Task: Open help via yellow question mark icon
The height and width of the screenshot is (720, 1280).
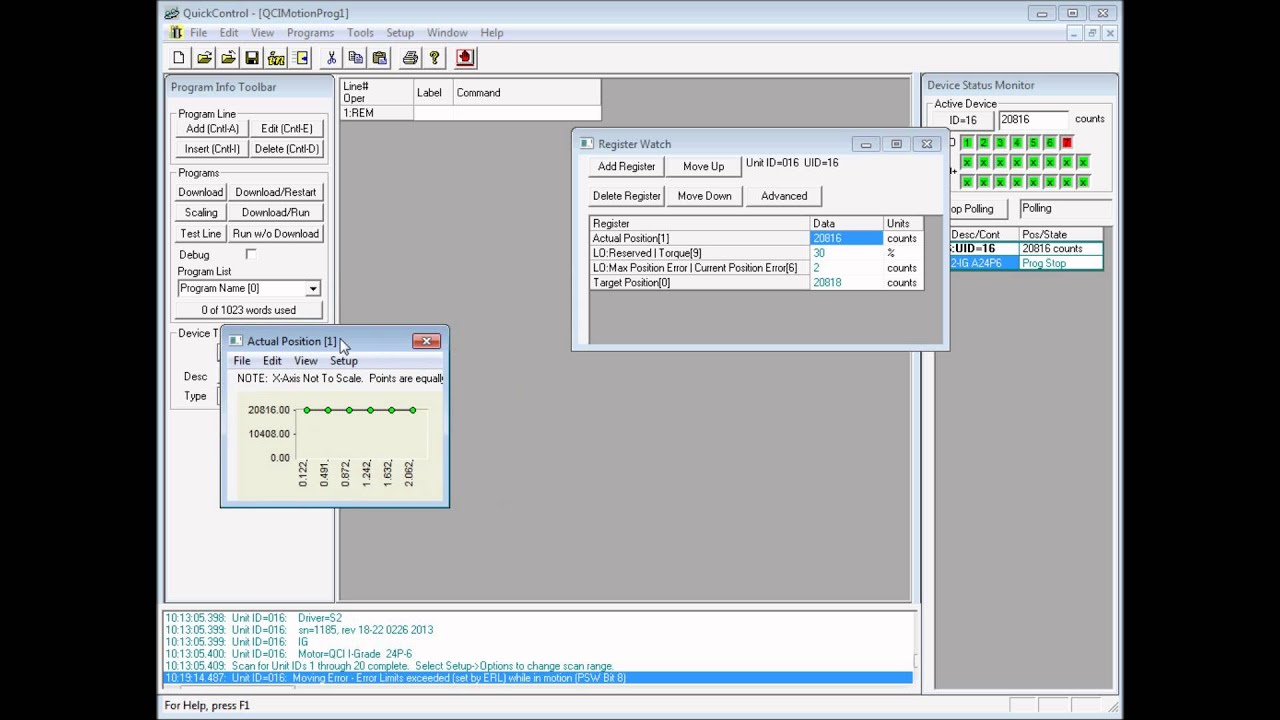Action: click(x=434, y=58)
